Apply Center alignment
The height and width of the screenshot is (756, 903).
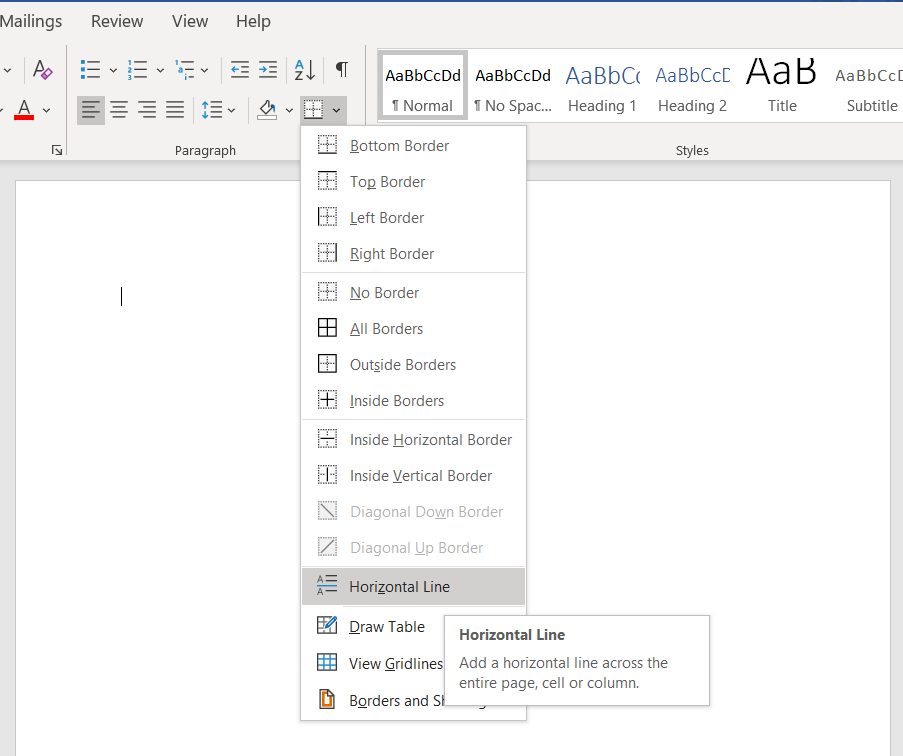click(119, 110)
